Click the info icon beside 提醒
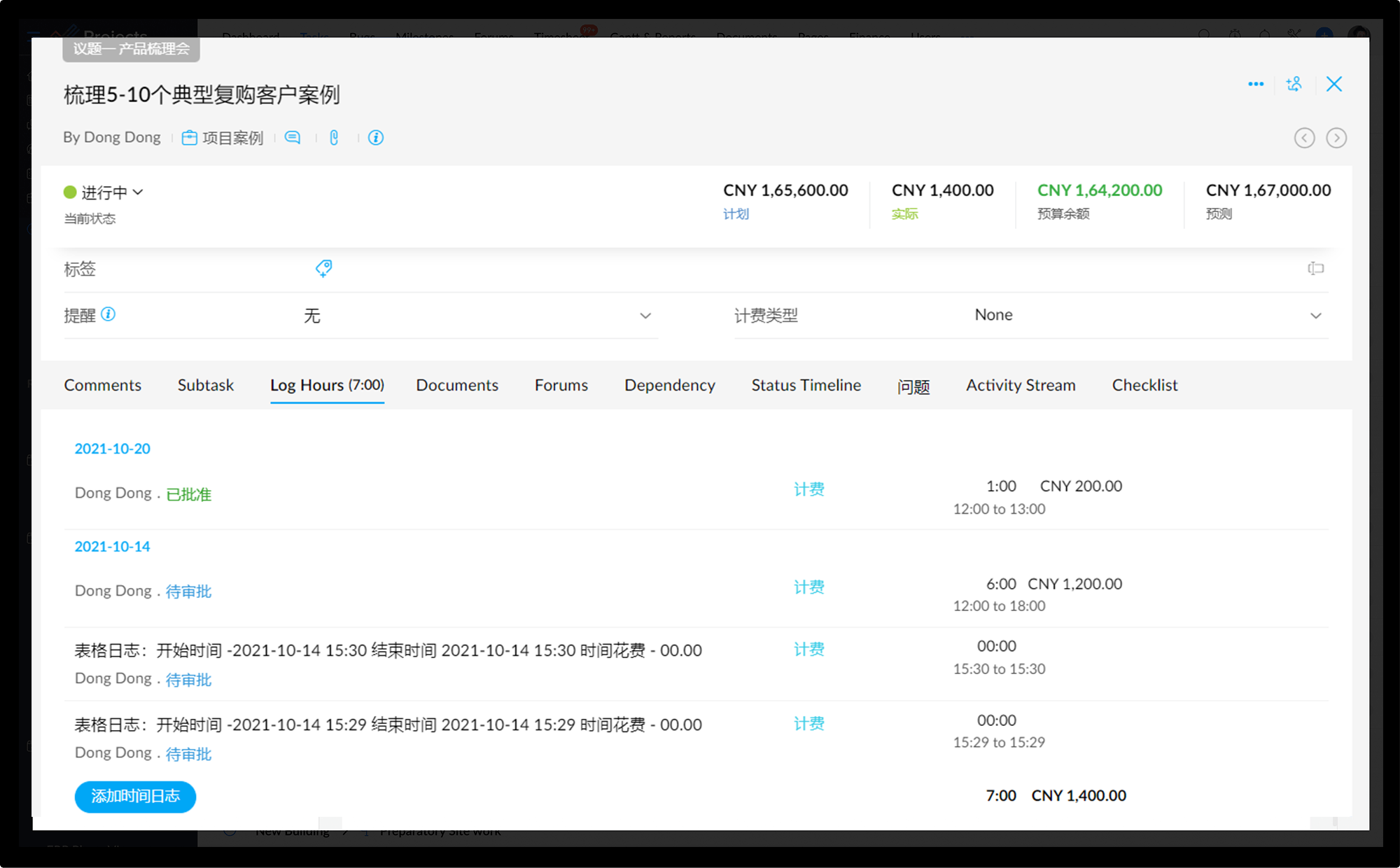Screen dimensions: 1400x868 click(x=108, y=314)
